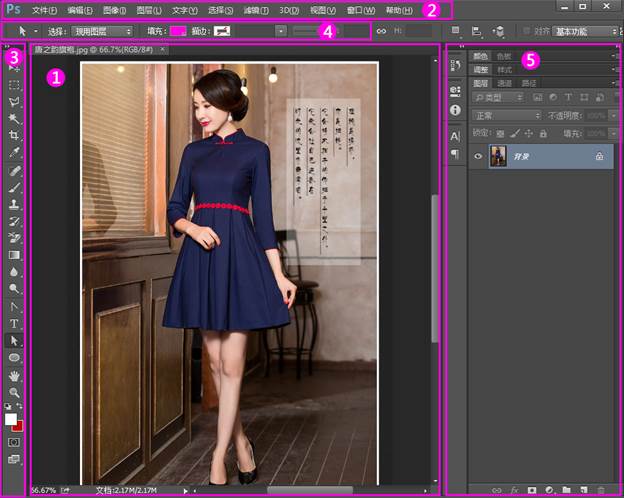Select the History Brush tool

[14, 221]
